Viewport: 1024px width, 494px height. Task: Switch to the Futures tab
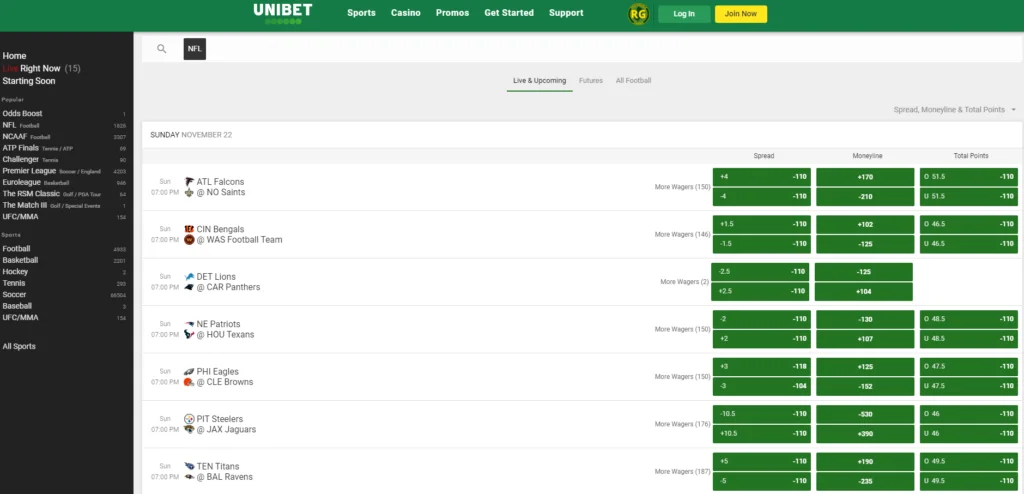tap(591, 81)
